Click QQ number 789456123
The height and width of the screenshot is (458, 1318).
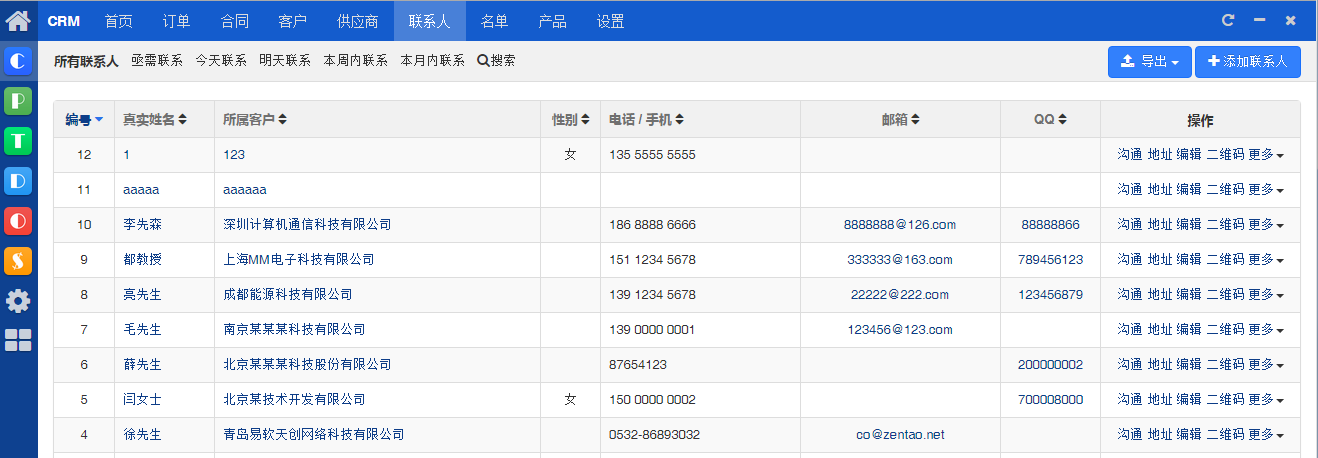(1050, 260)
